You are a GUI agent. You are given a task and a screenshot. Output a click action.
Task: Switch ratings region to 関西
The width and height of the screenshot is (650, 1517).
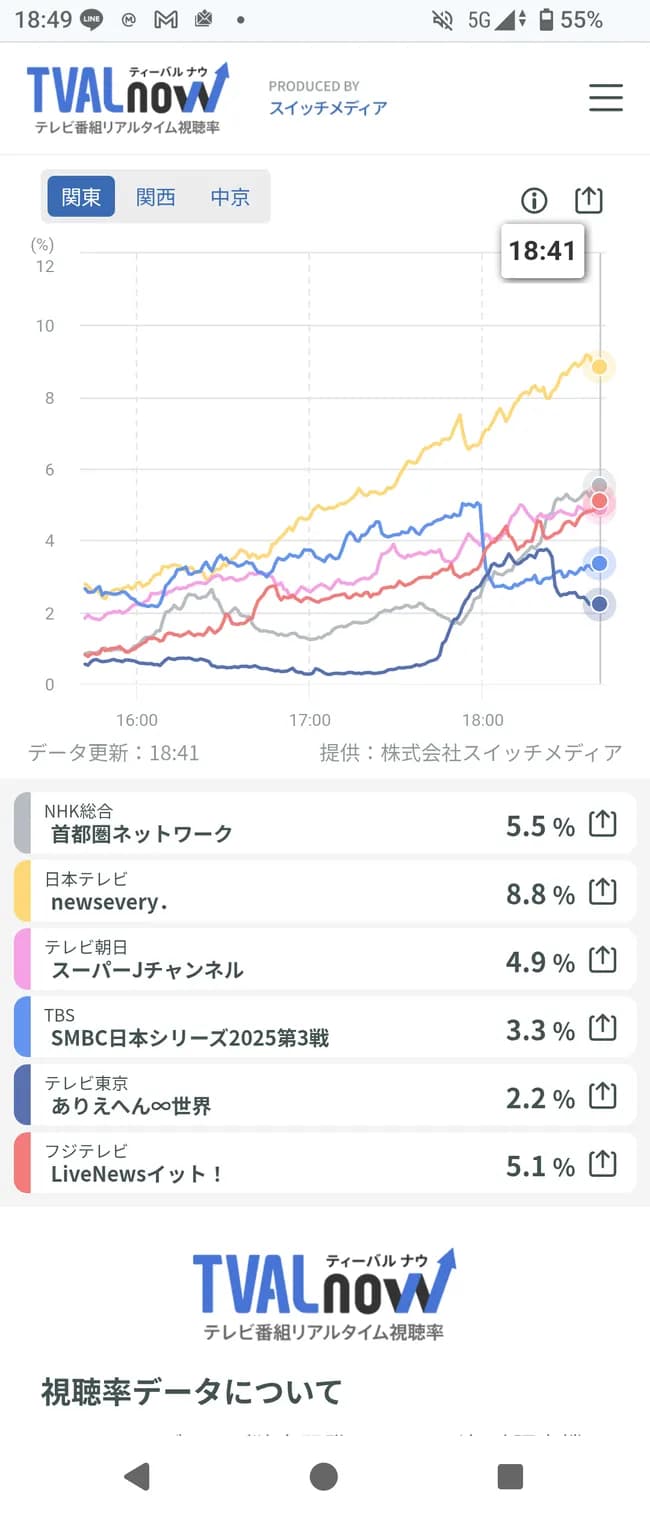155,197
